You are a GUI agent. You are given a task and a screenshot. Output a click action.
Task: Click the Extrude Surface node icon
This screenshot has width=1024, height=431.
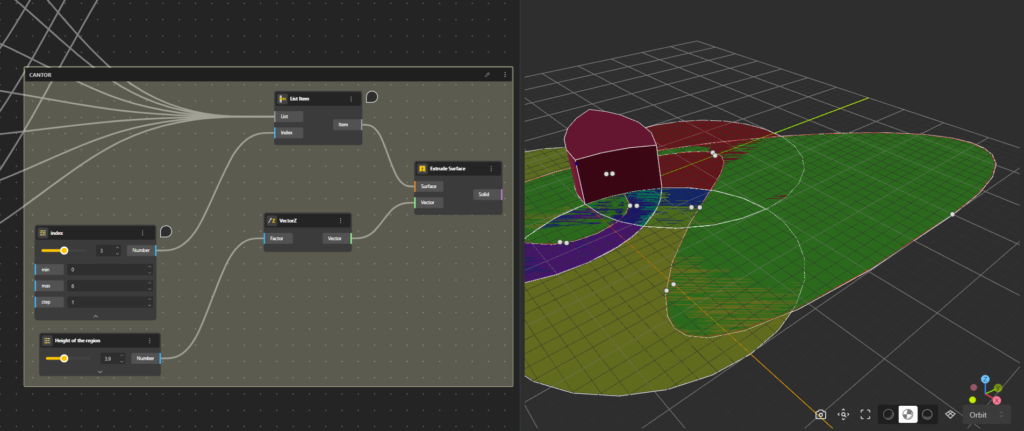(x=422, y=169)
